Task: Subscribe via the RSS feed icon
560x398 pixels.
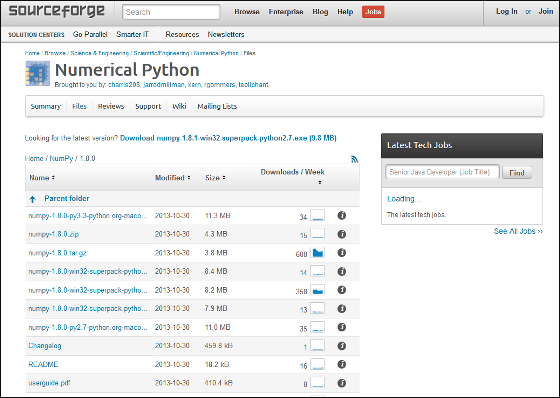Action: click(354, 159)
